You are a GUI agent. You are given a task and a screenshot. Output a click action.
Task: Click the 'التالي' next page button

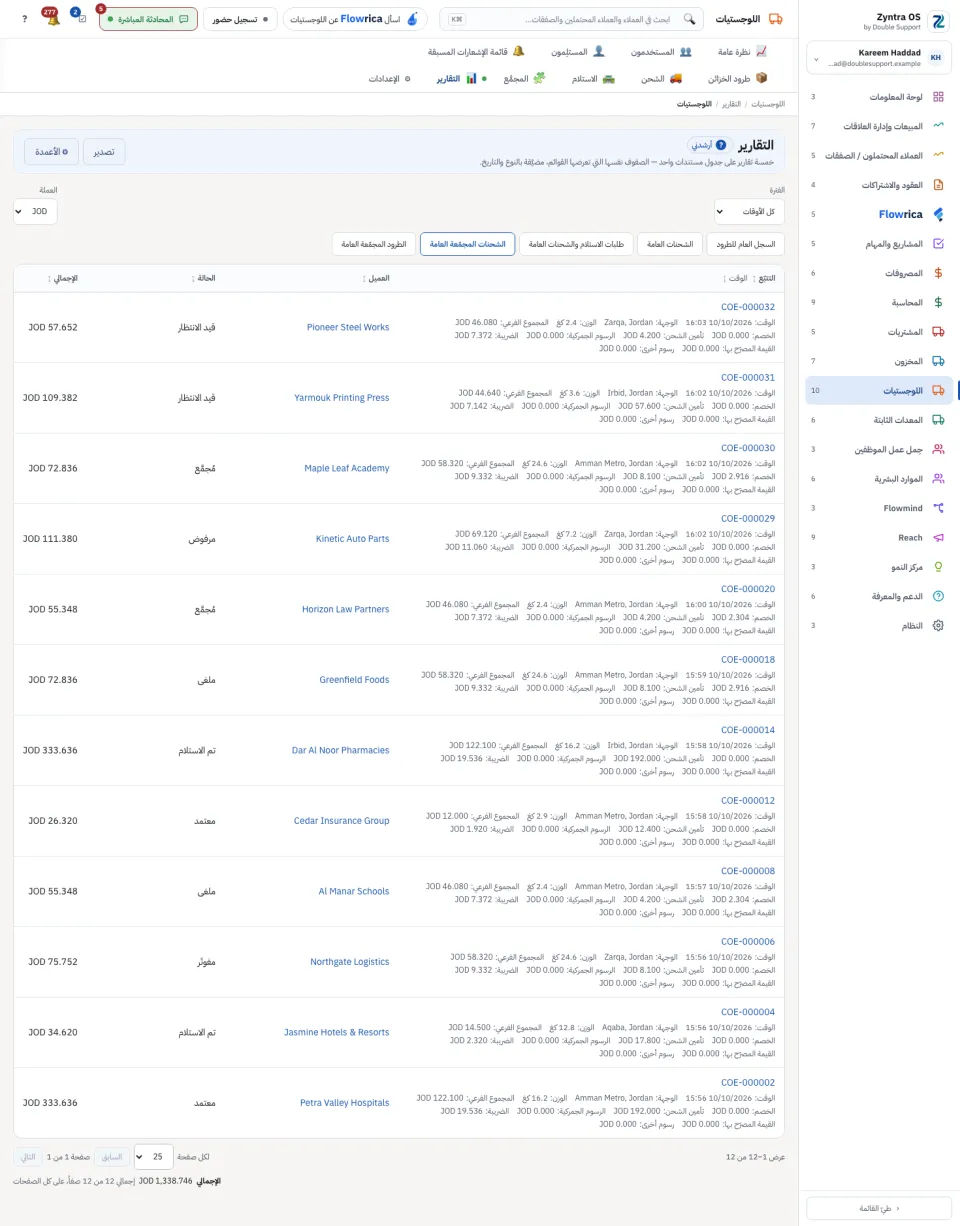point(28,1157)
